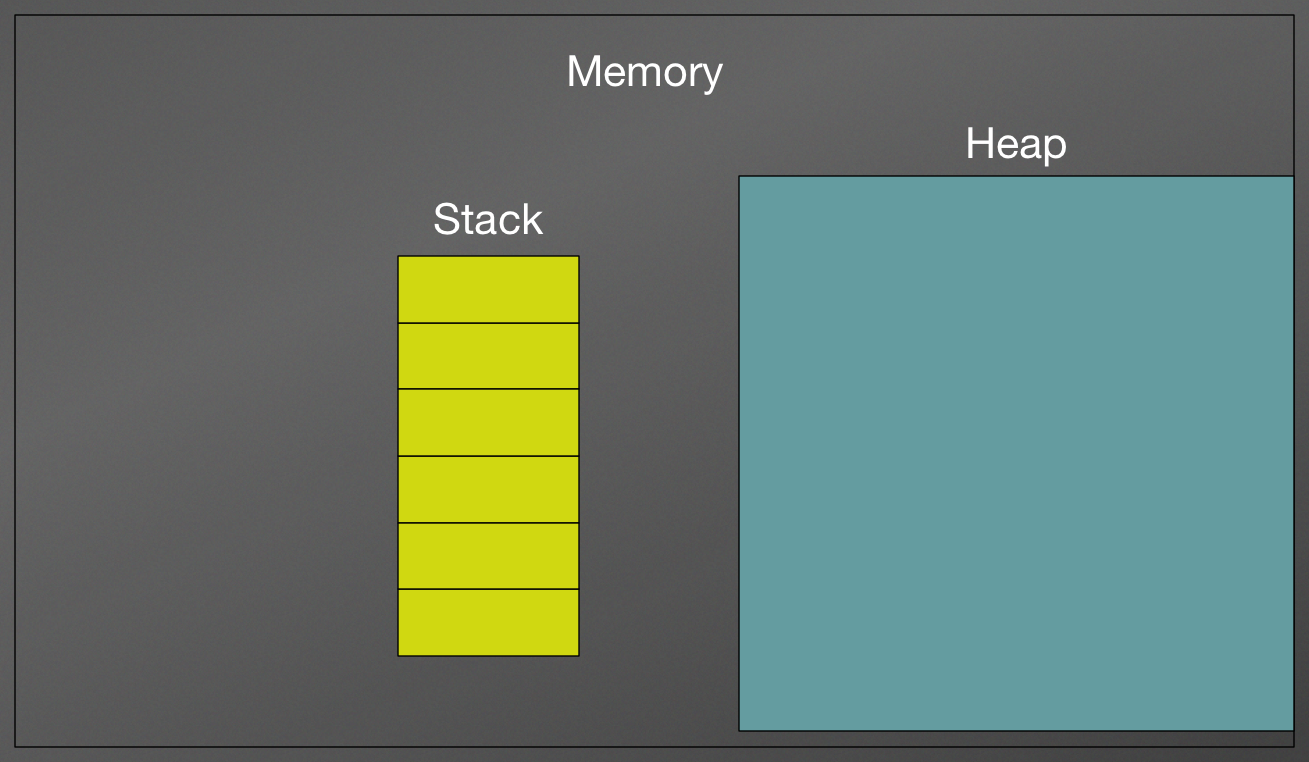
Task: Click top-left corner of outer Memory border
Action: (15, 15)
